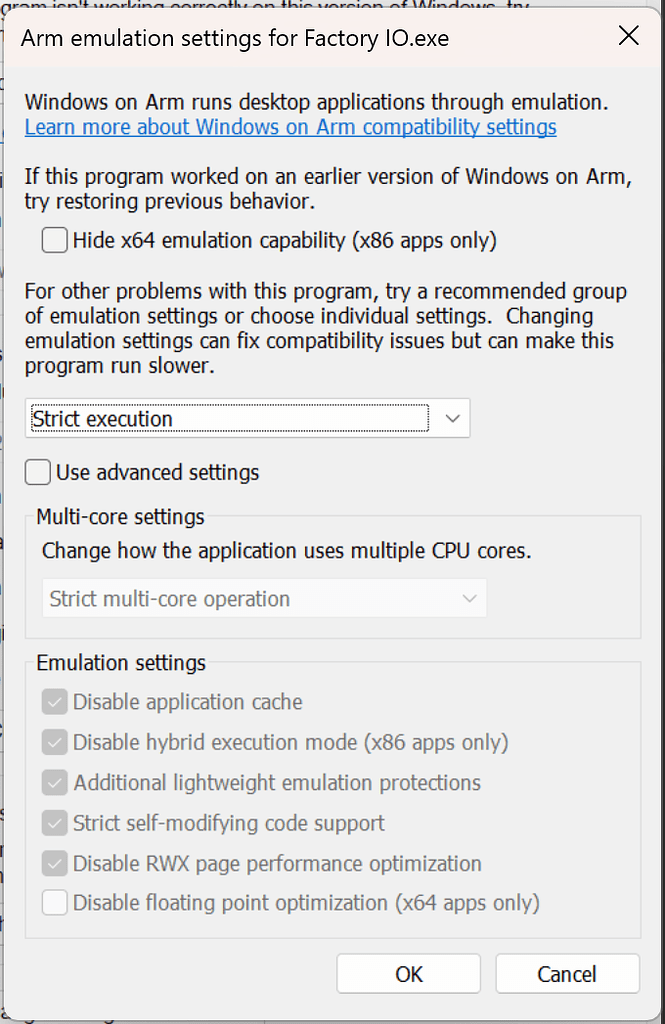The image size is (665, 1024).
Task: Click the Multi-core settings group heading
Action: pyautogui.click(x=120, y=517)
